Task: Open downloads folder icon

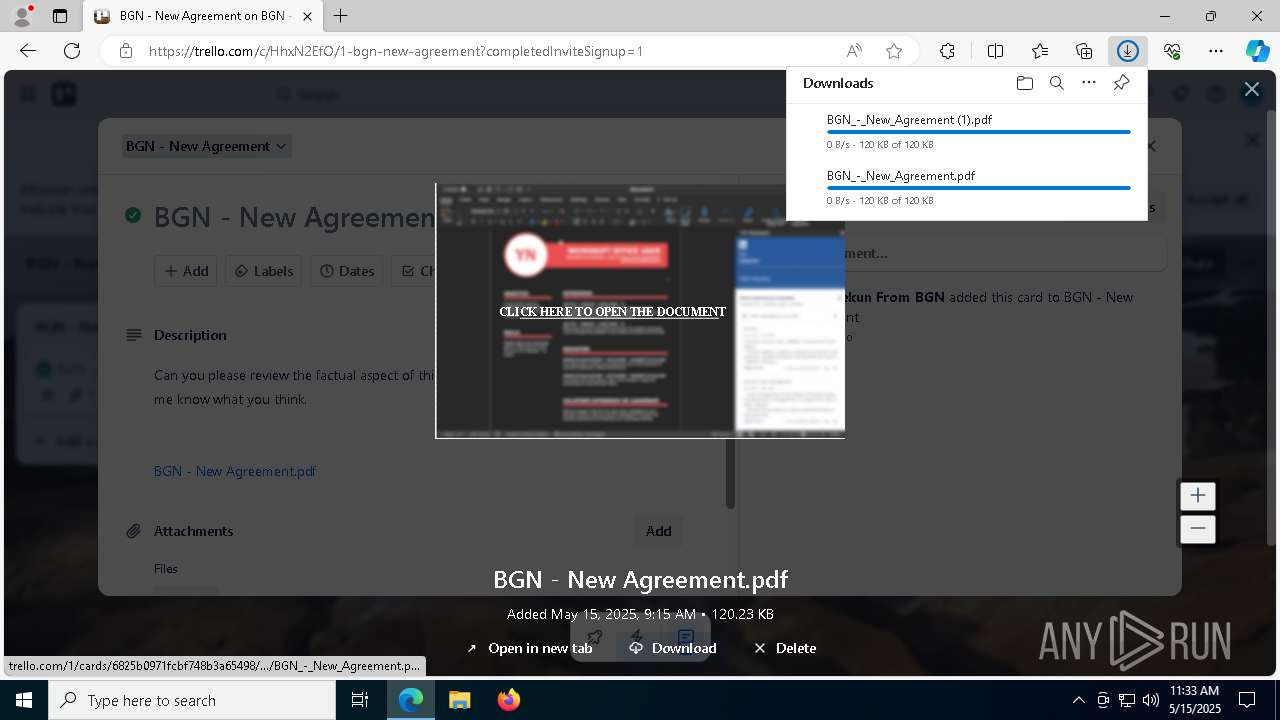Action: coord(1024,83)
